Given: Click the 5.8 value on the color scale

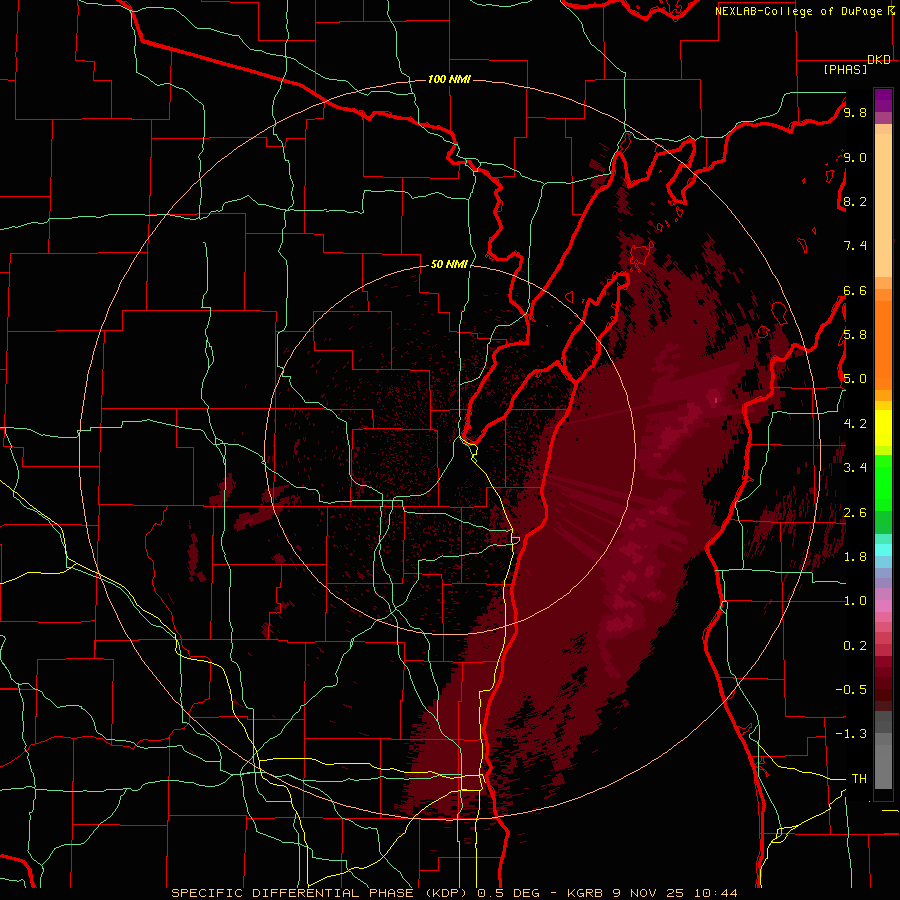Looking at the screenshot, I should (855, 334).
